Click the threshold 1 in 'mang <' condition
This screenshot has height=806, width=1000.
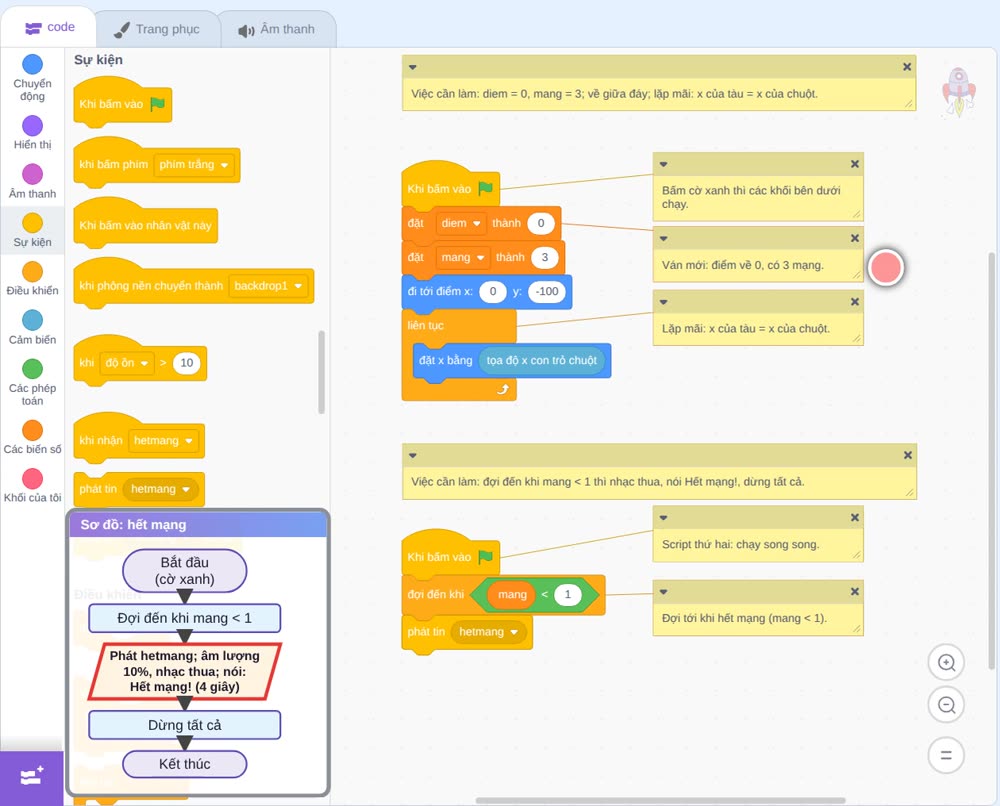tap(568, 595)
